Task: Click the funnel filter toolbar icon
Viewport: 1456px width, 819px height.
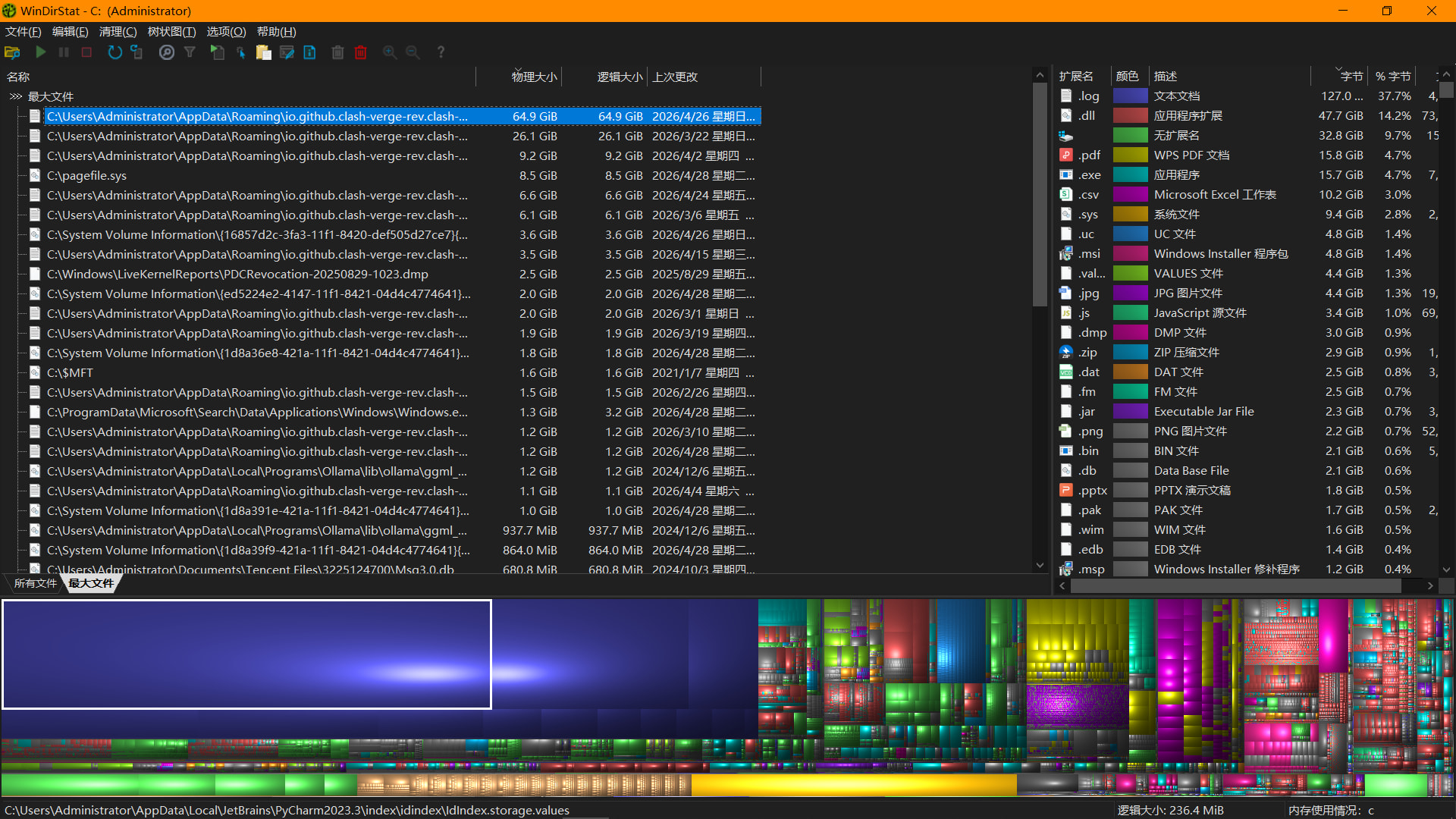Action: point(190,52)
